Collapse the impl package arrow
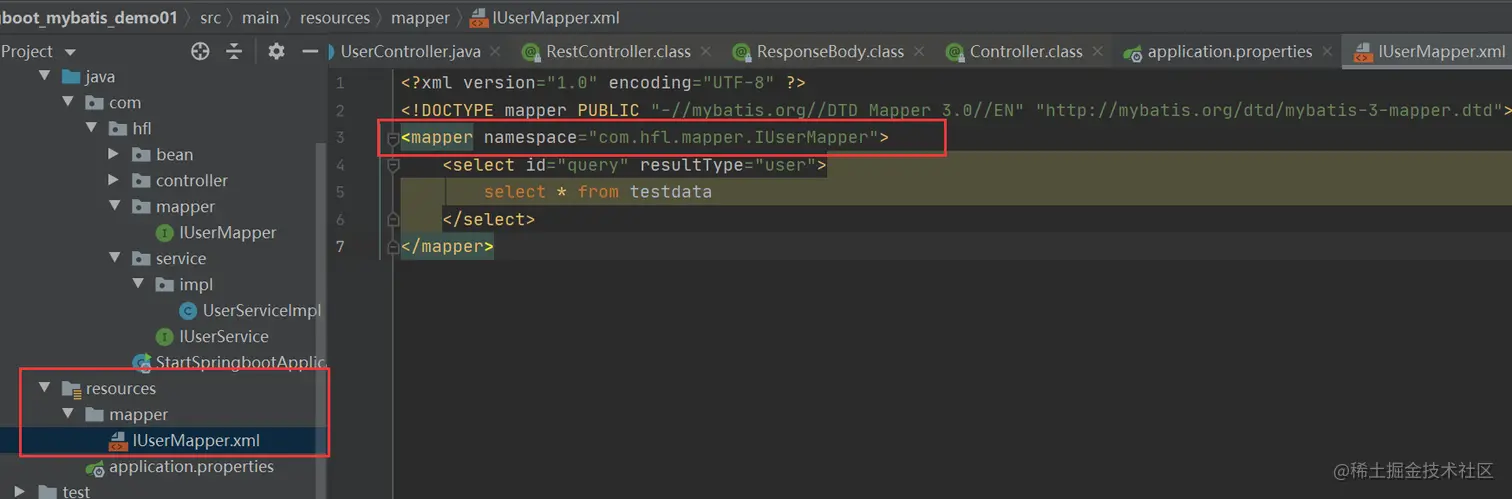Screen dimensions: 1512x499 [138, 284]
